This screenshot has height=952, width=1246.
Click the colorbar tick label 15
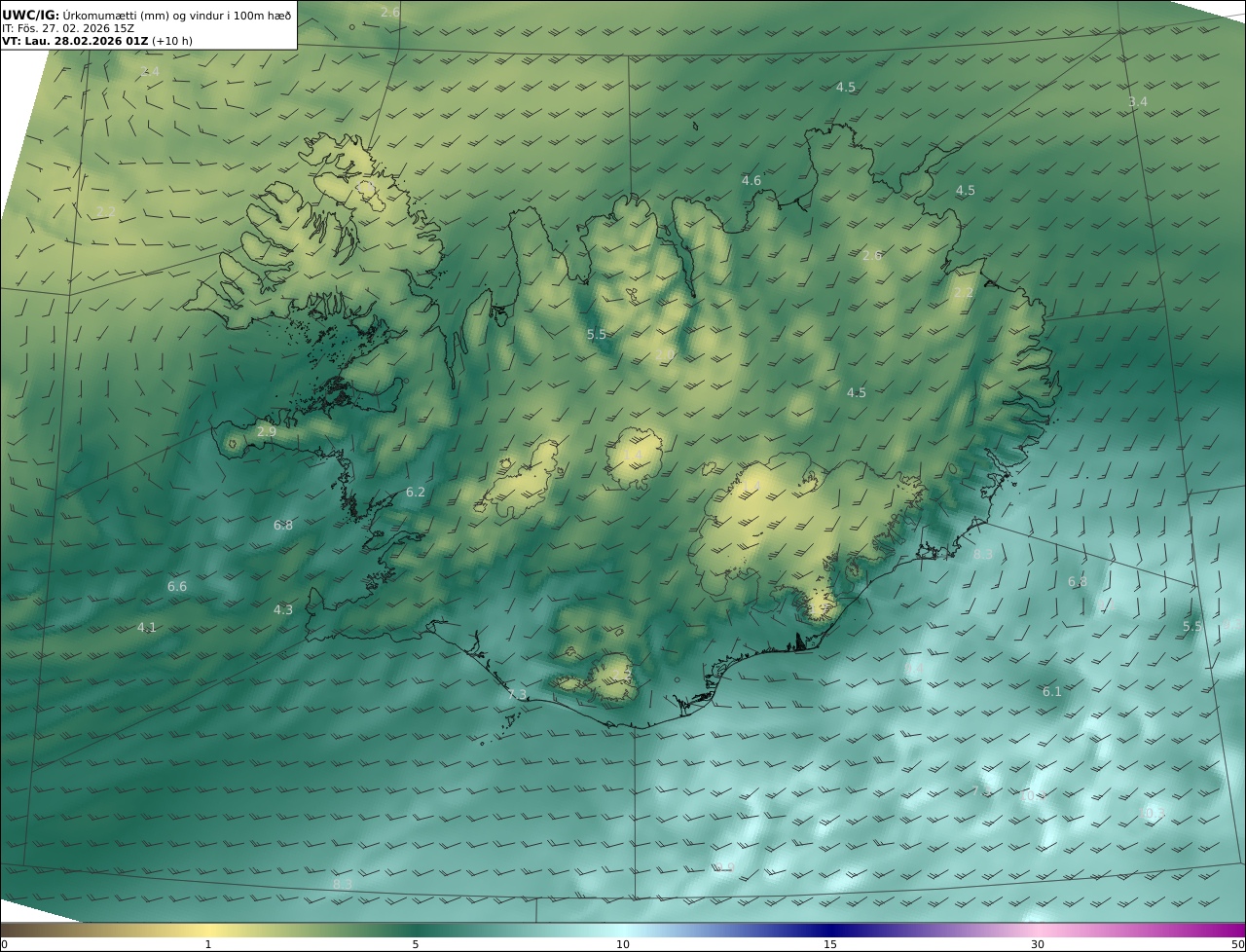click(x=830, y=945)
